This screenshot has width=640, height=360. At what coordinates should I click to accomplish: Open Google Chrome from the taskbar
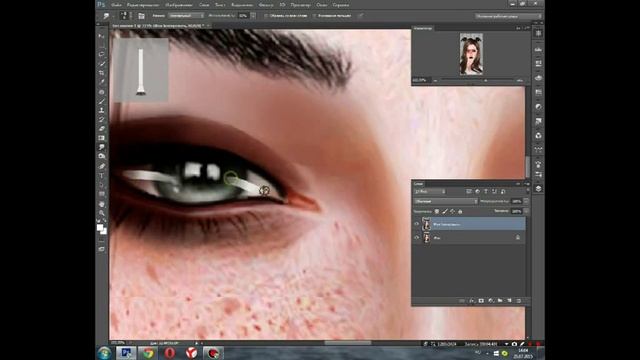point(148,353)
